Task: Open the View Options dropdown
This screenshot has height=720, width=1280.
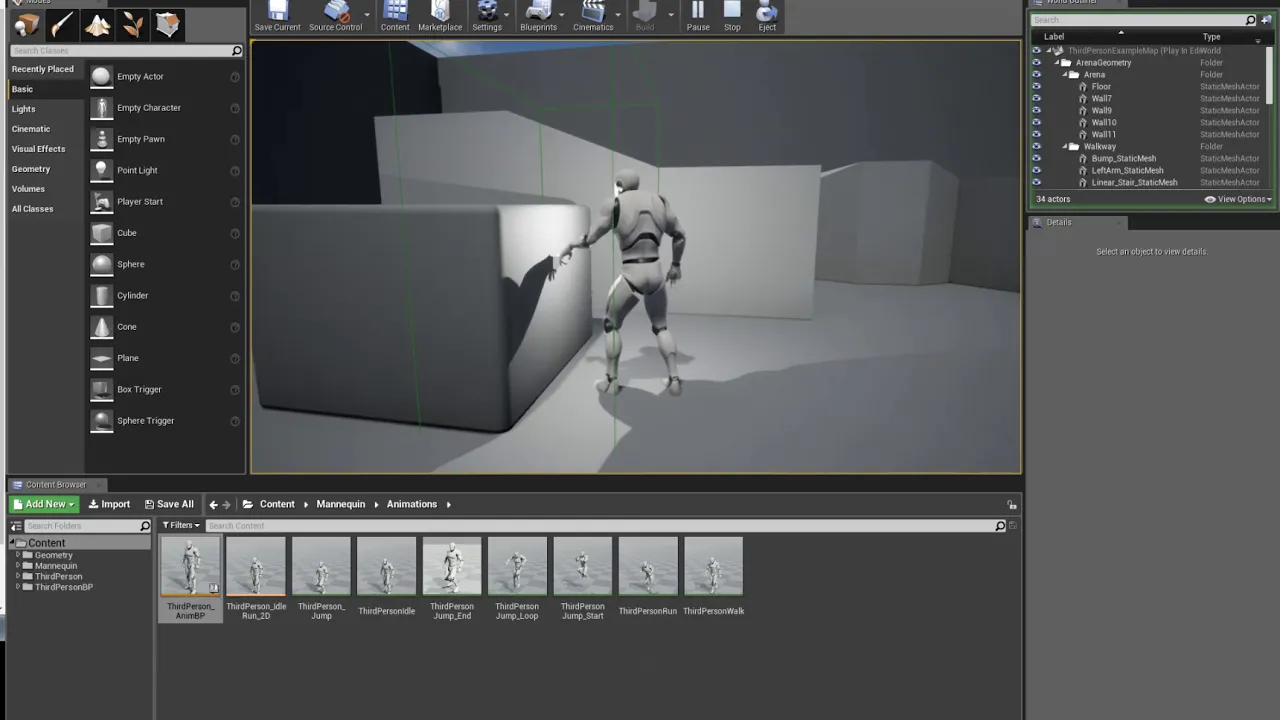Action: pos(1238,199)
